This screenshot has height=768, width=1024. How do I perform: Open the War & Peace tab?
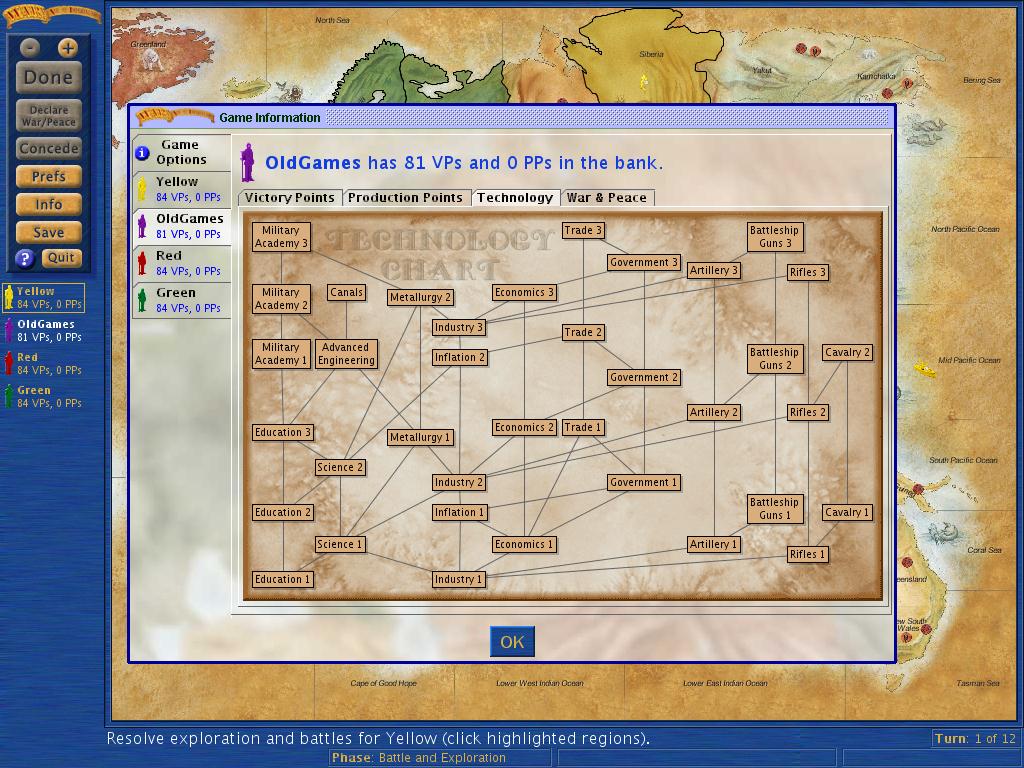[x=607, y=198]
